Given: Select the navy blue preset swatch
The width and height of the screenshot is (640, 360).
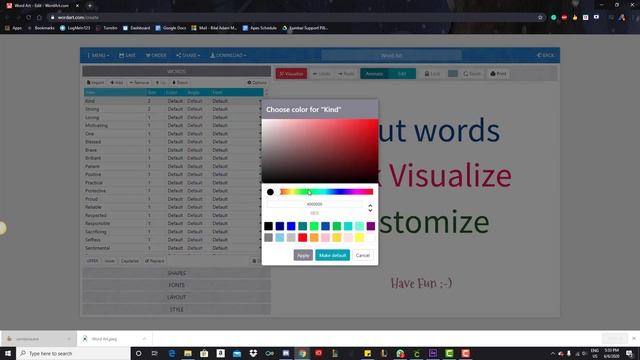Looking at the screenshot, I should (x=280, y=226).
